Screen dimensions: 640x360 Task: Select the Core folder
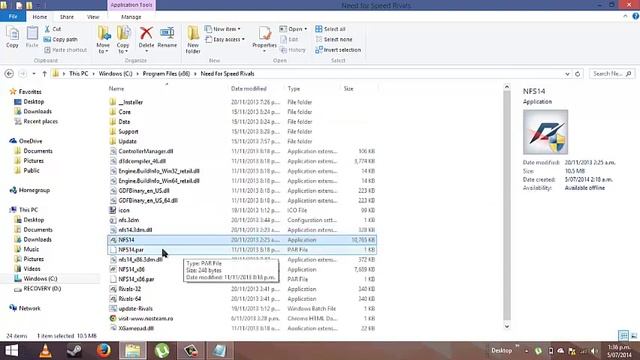124,112
